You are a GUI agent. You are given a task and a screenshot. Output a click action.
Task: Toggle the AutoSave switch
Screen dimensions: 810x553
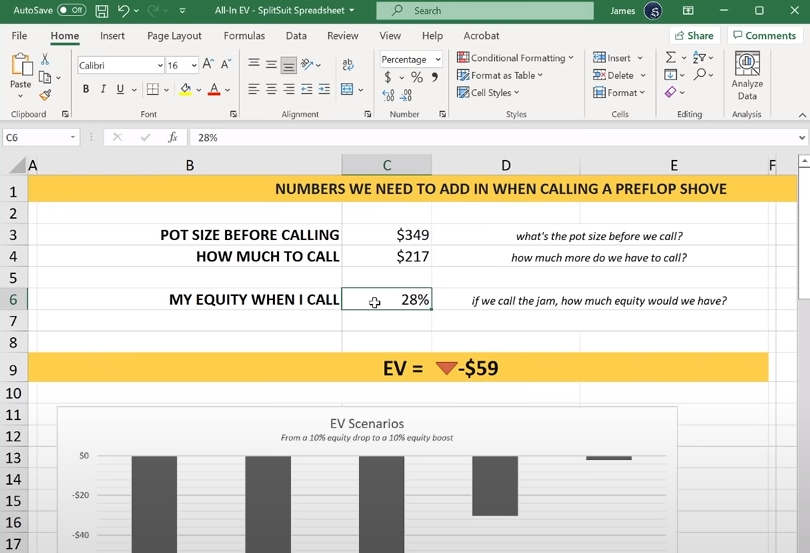click(71, 10)
